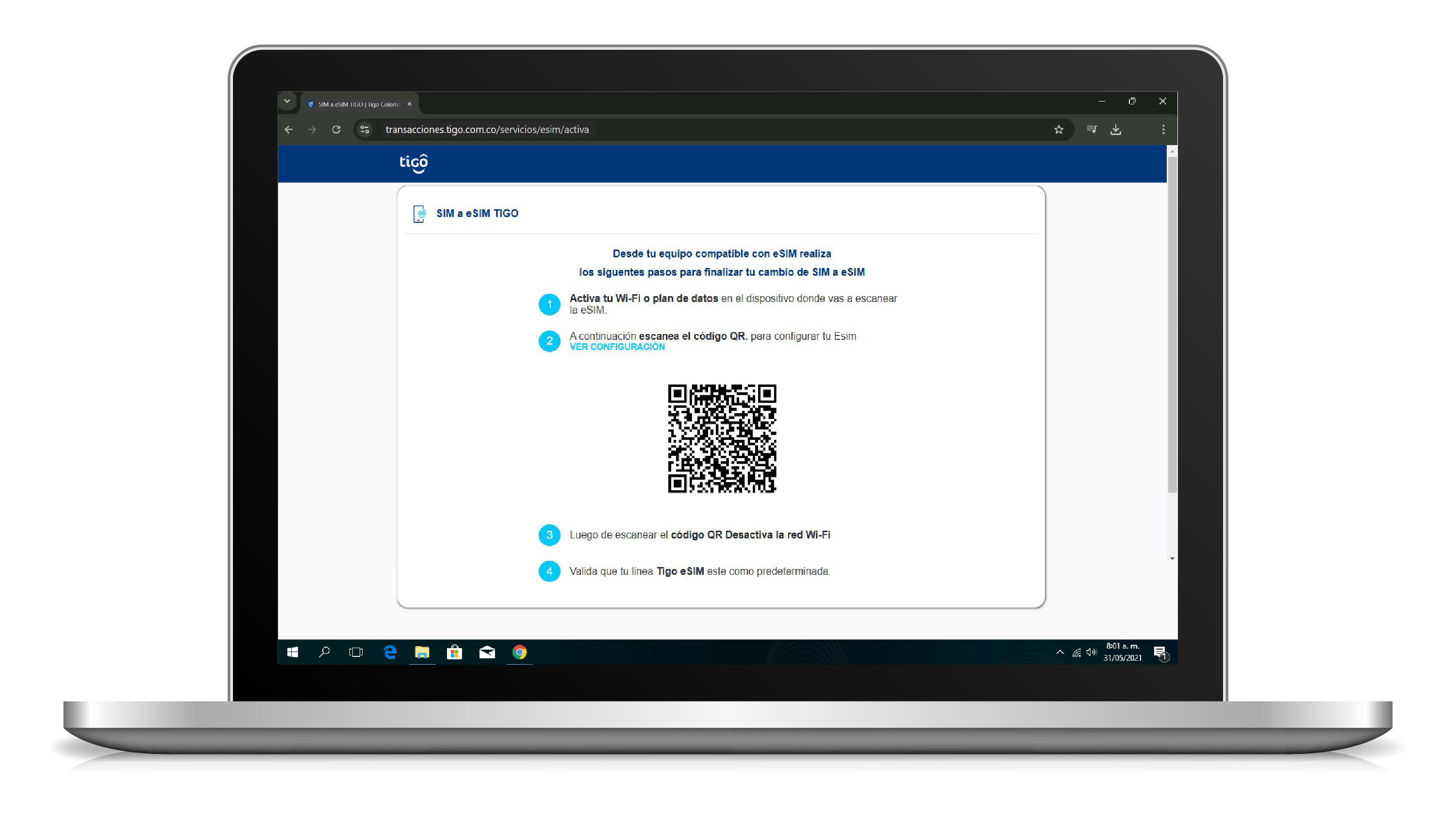Viewport: 1456px width, 820px height.
Task: Open Mail app from taskbar
Action: click(x=487, y=653)
